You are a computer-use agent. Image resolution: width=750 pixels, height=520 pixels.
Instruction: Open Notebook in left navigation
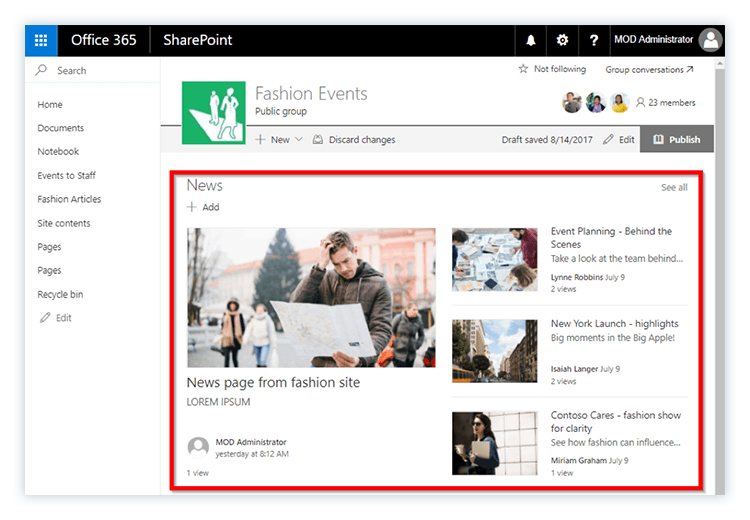(x=58, y=151)
